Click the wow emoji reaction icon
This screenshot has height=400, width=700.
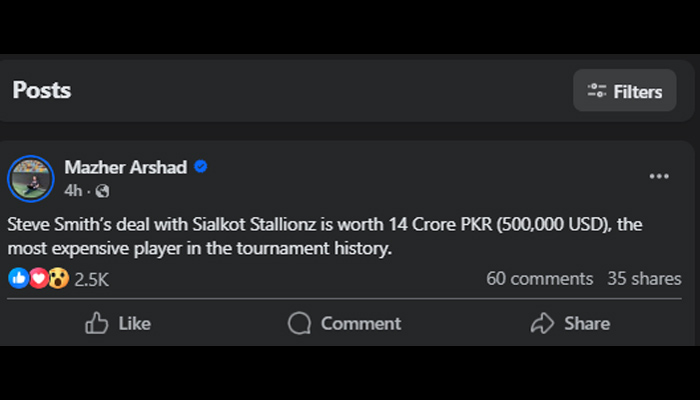click(58, 278)
